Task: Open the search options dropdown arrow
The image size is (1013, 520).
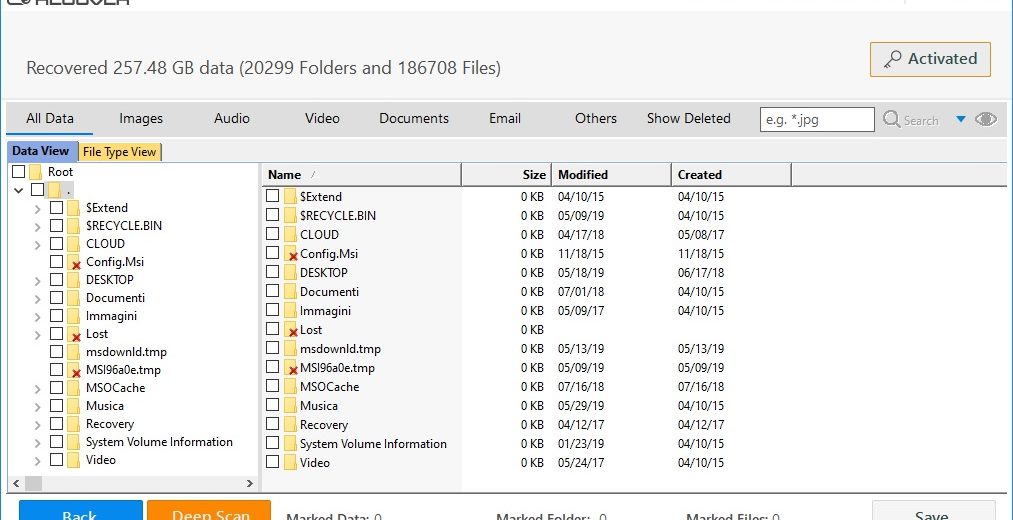Action: click(961, 119)
